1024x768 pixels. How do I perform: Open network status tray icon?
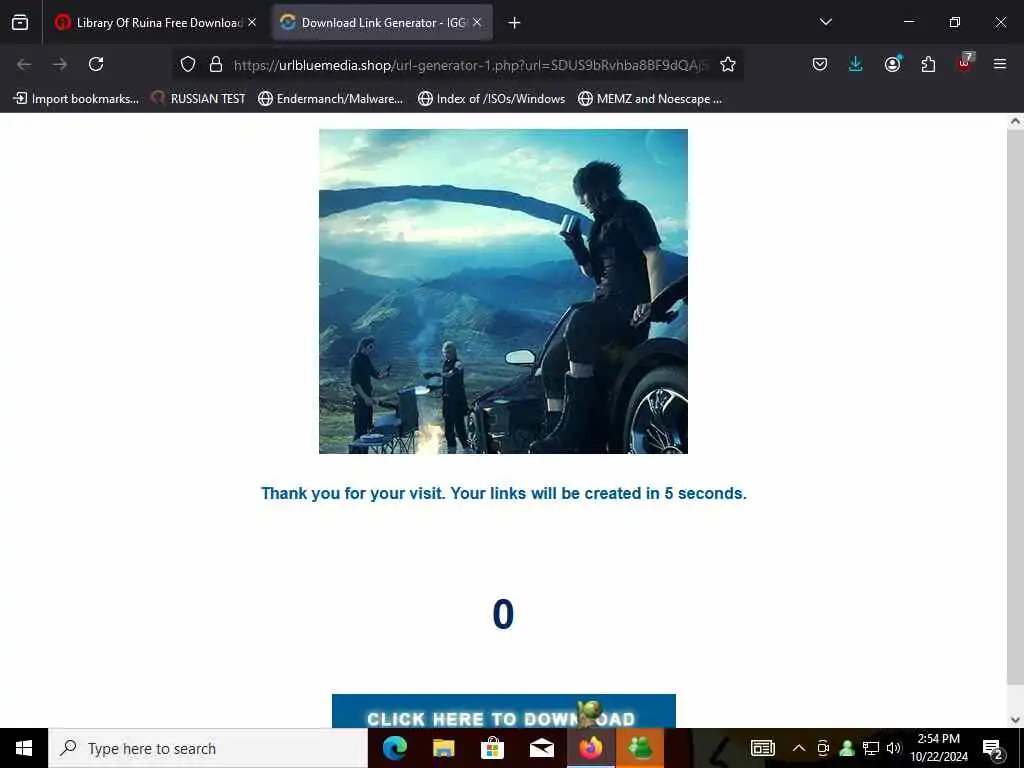(871, 748)
